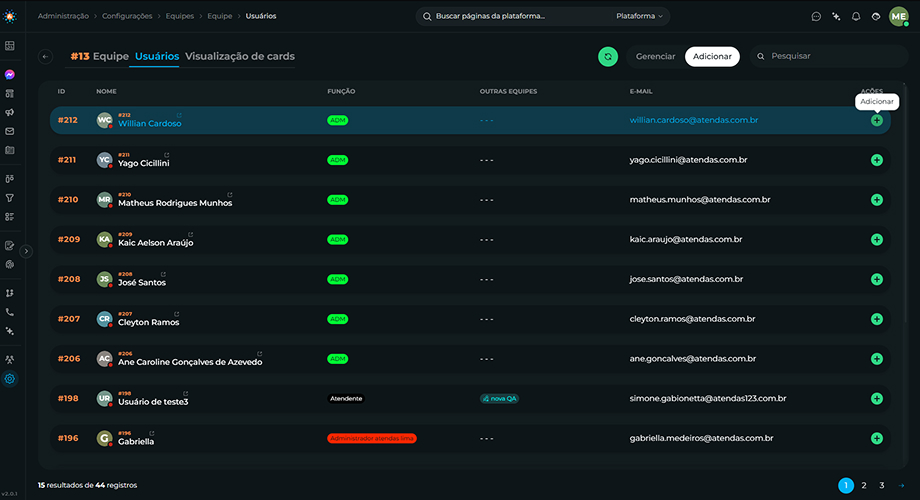
Task: Add José Santos with the plus icon
Action: pos(877,279)
